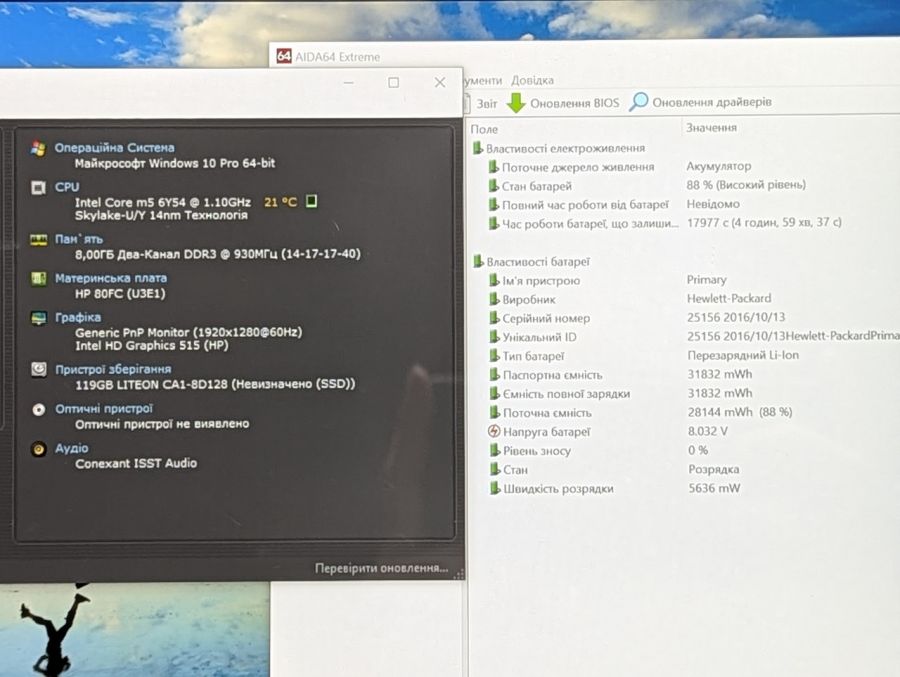Click battery icon next to Поточне джерело живлення
The width and height of the screenshot is (900, 677).
point(493,167)
